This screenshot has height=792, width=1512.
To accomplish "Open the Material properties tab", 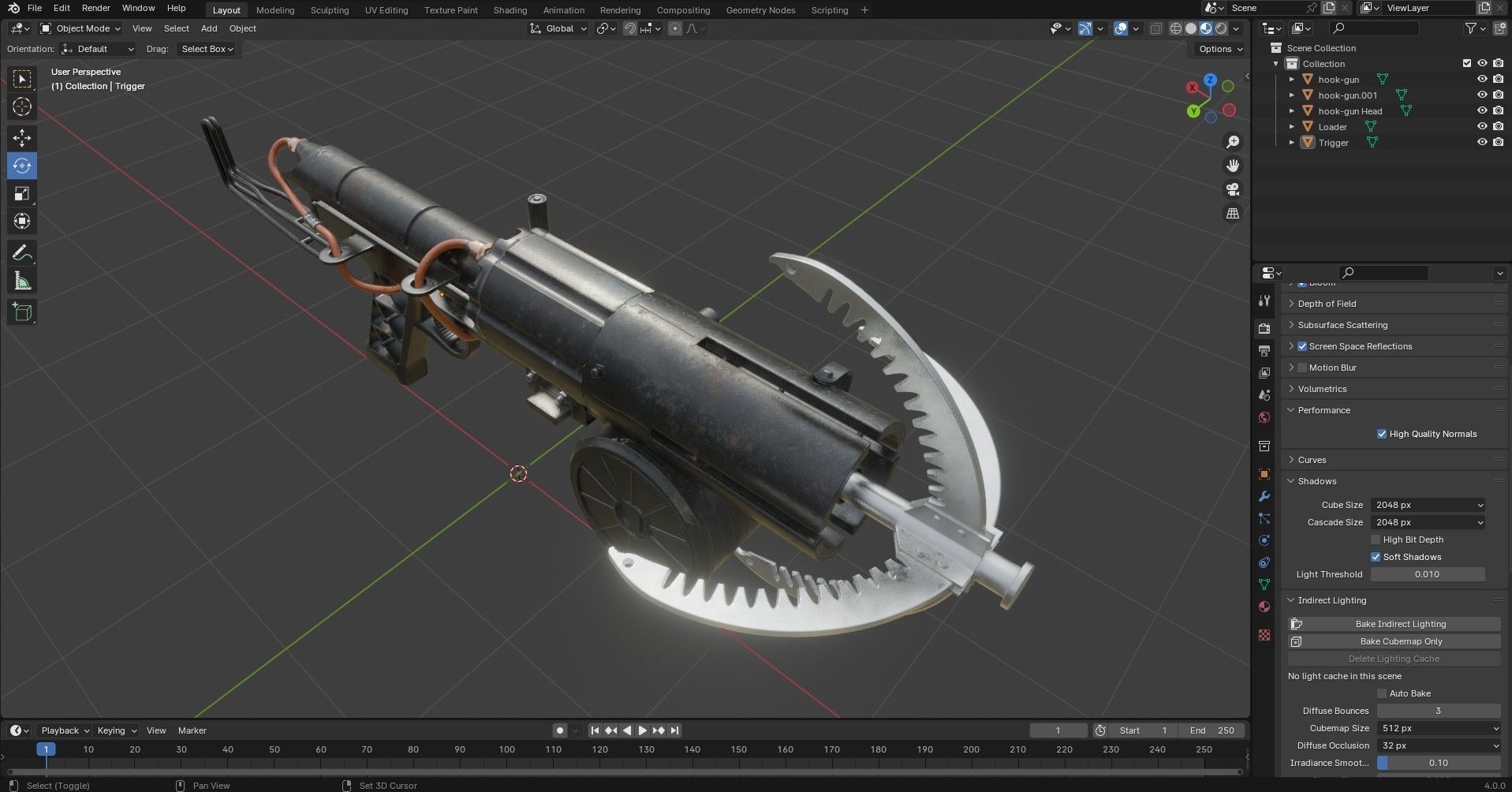I will [x=1264, y=607].
